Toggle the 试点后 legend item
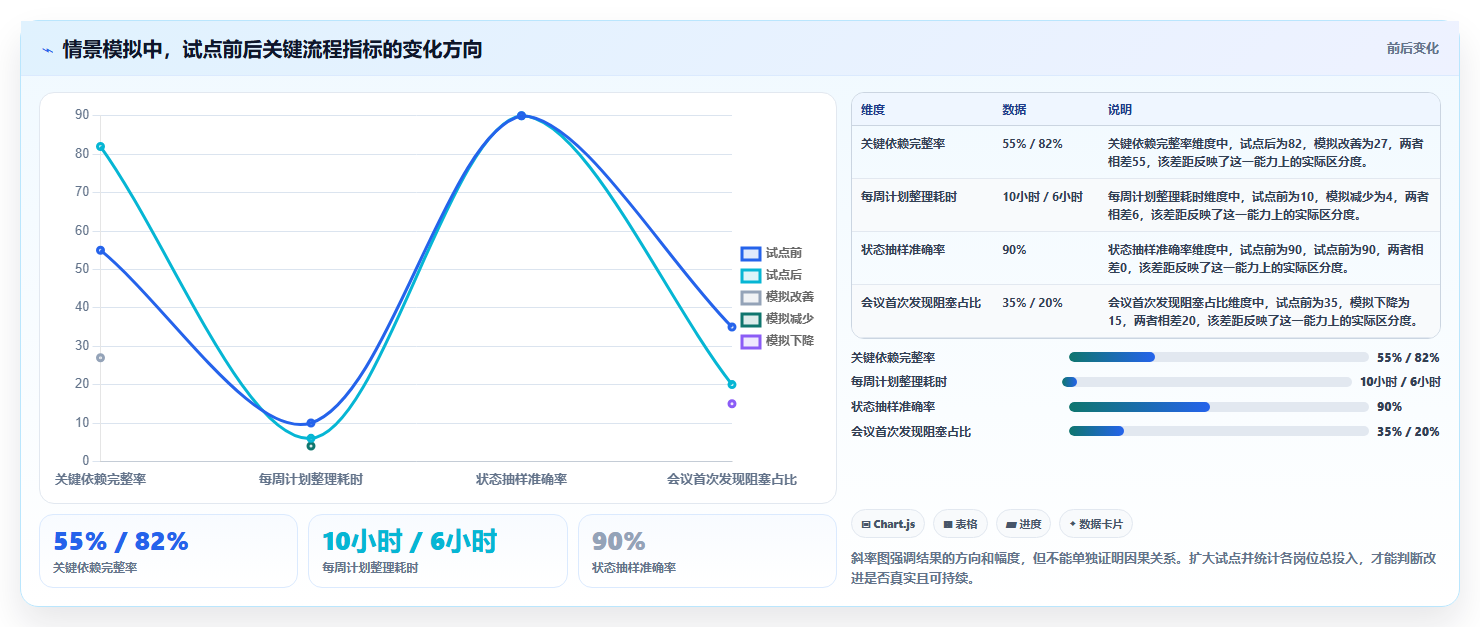 [x=771, y=275]
